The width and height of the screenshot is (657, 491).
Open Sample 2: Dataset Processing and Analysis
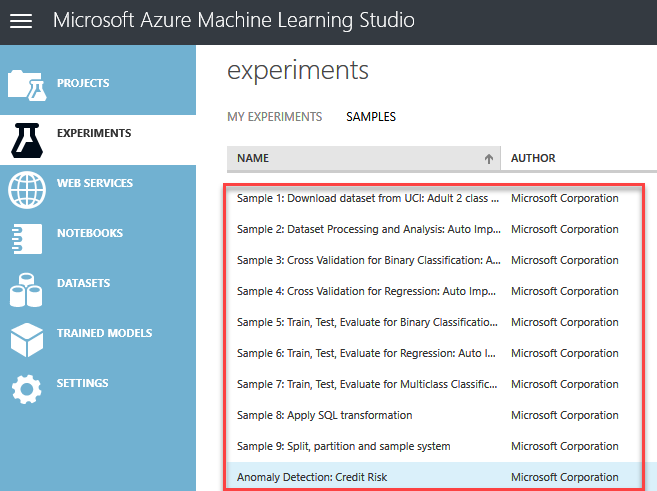[369, 229]
